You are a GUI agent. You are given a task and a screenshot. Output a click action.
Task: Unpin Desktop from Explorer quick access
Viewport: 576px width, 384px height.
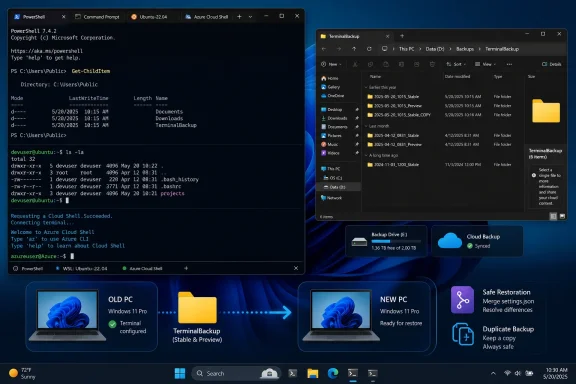[x=356, y=110]
